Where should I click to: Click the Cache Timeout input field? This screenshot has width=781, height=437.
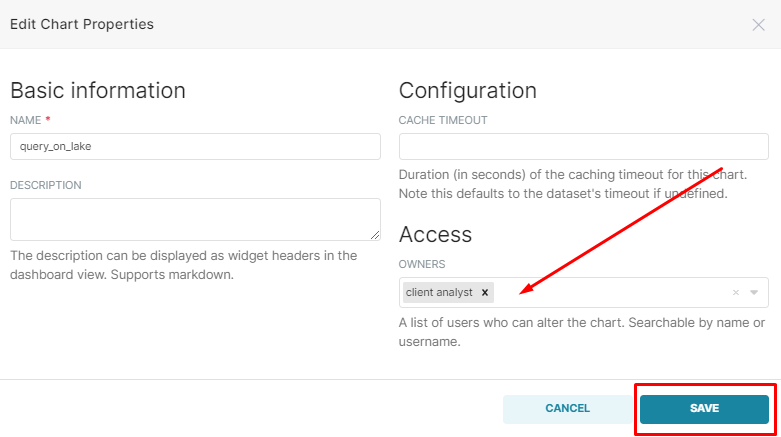click(x=583, y=146)
